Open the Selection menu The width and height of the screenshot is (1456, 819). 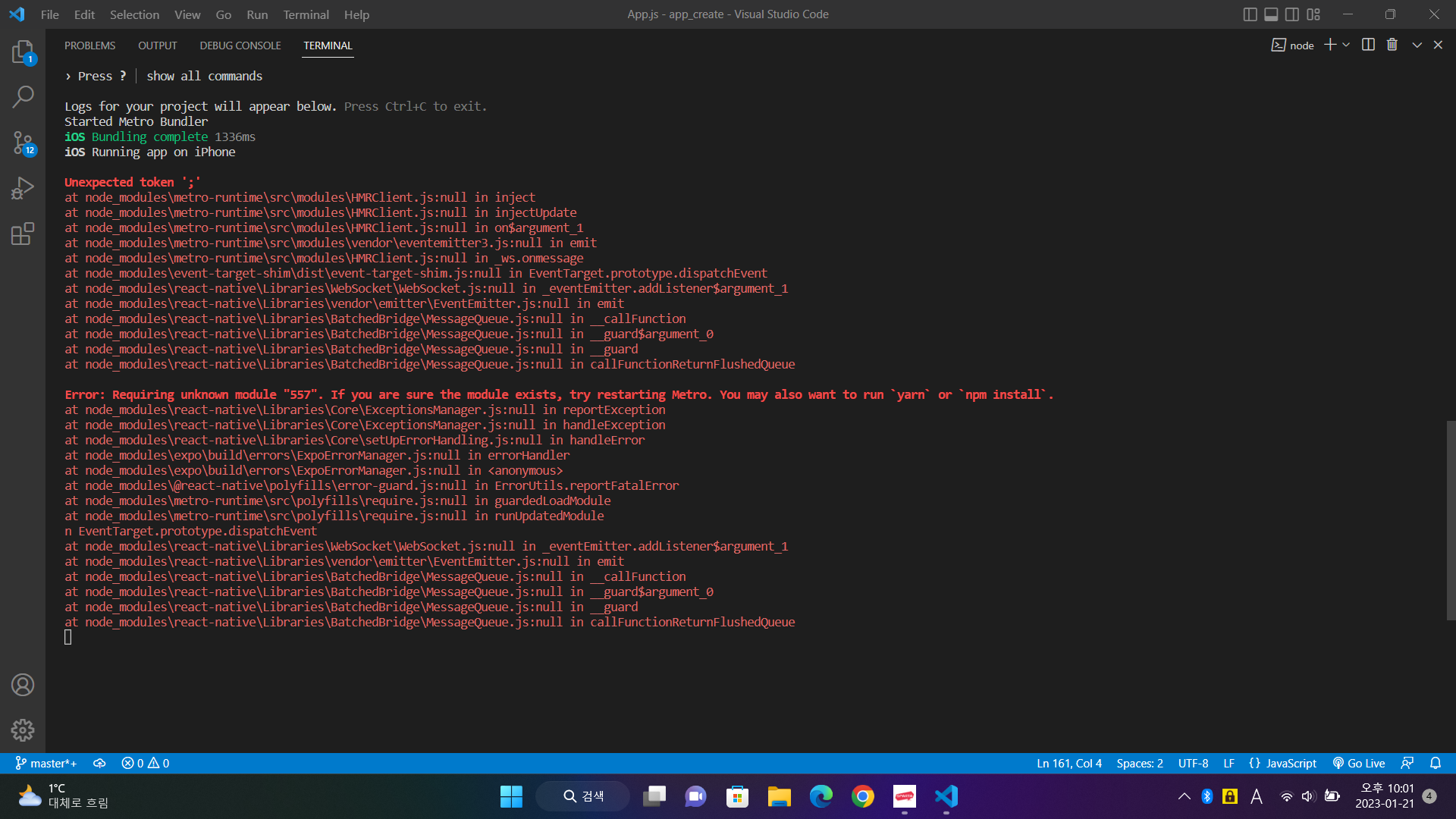tap(134, 14)
